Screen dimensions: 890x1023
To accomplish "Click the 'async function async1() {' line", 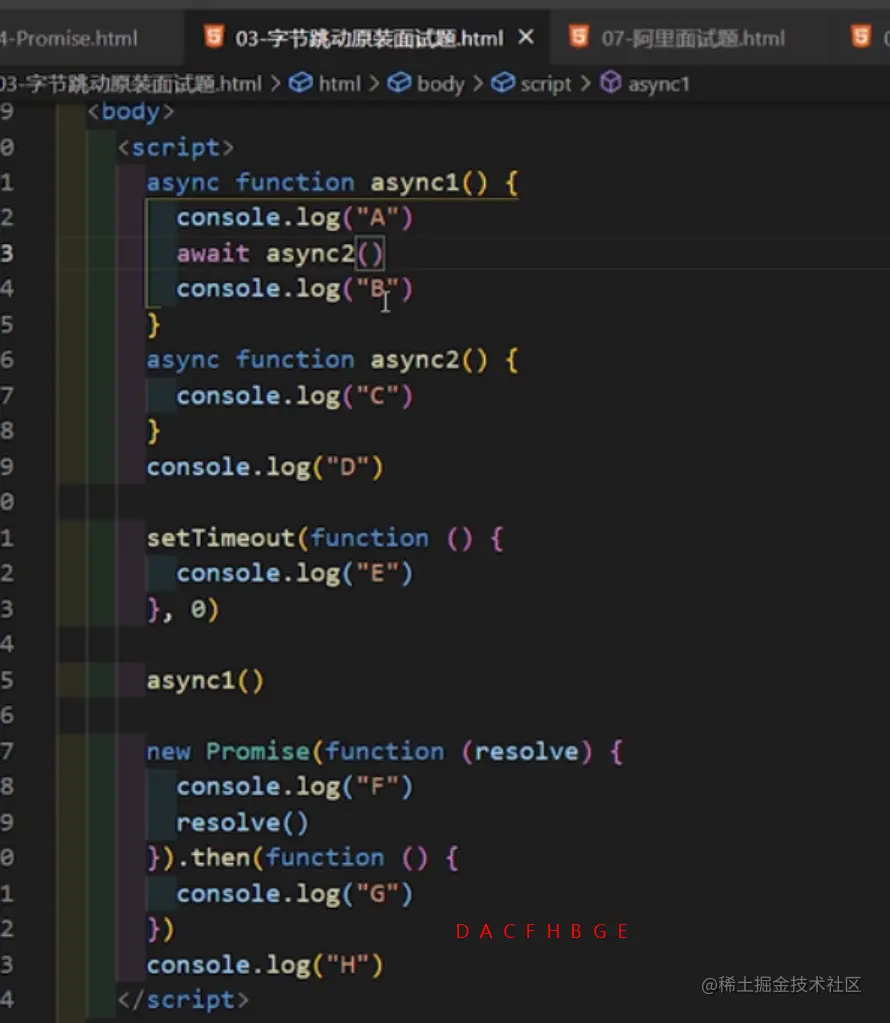I will coord(333,183).
